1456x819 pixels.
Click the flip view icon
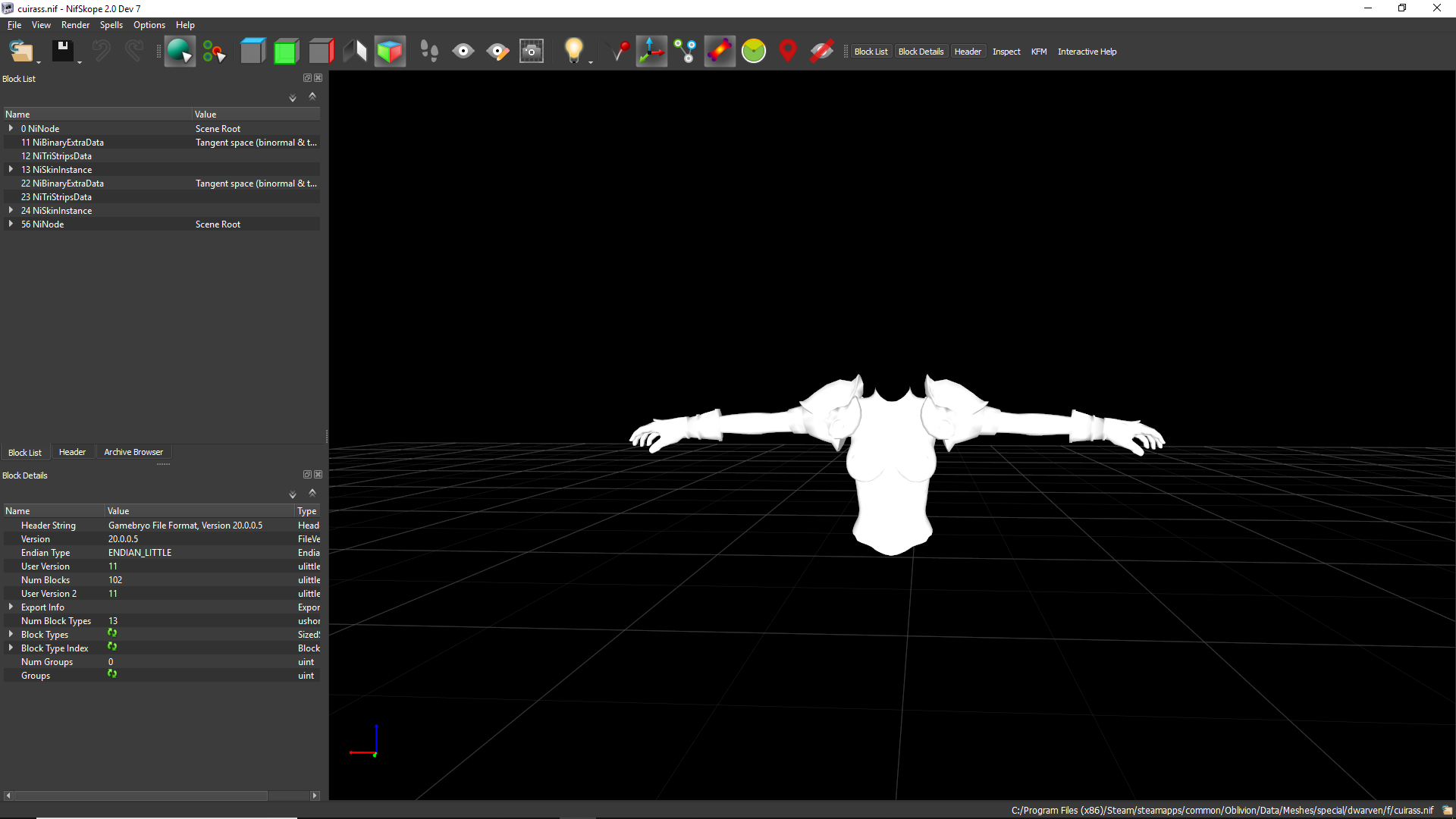(x=355, y=52)
